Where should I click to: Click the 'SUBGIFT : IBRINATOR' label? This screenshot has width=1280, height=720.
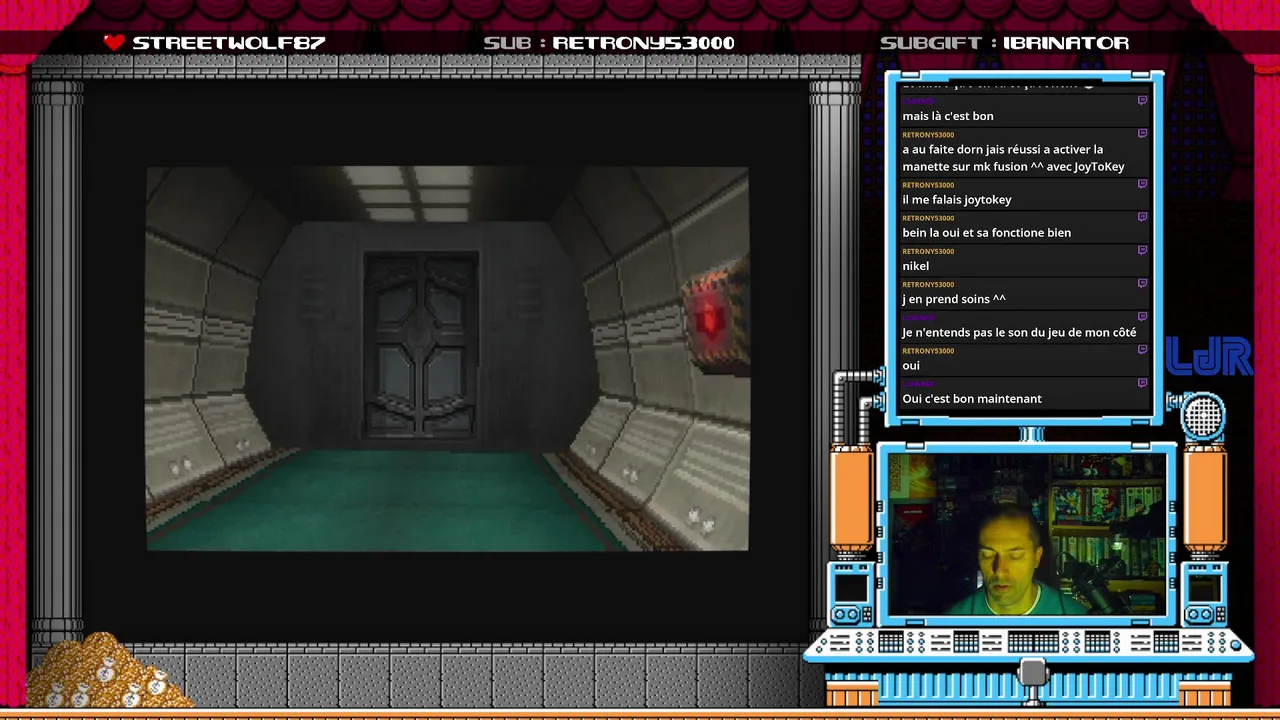click(1004, 43)
